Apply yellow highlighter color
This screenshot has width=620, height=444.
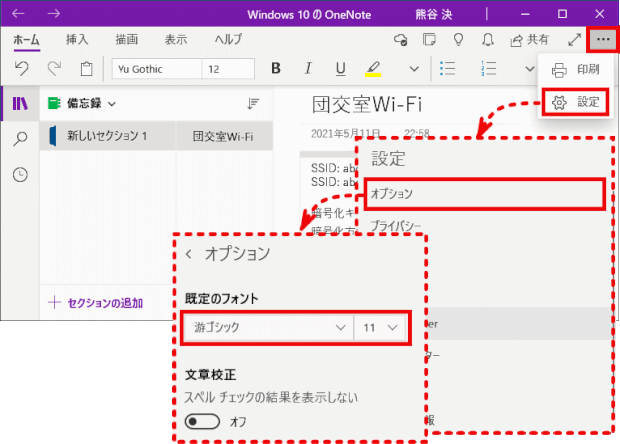coord(373,69)
